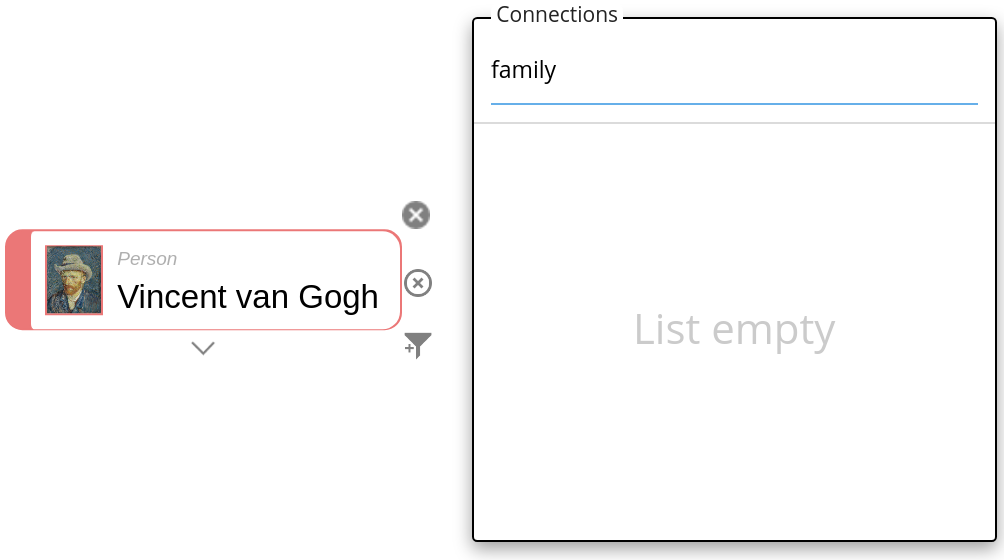This screenshot has height=560, width=1004.
Task: Expand the chevron below the Van Gogh card
Action: point(203,348)
